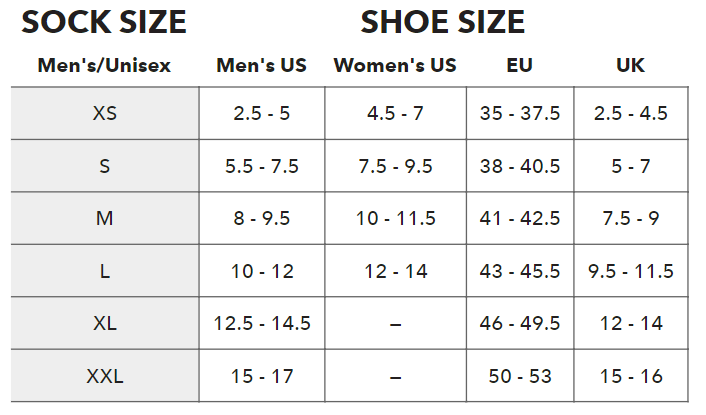Click the 50 - 53 EU cell
706x415 pixels.
point(519,377)
